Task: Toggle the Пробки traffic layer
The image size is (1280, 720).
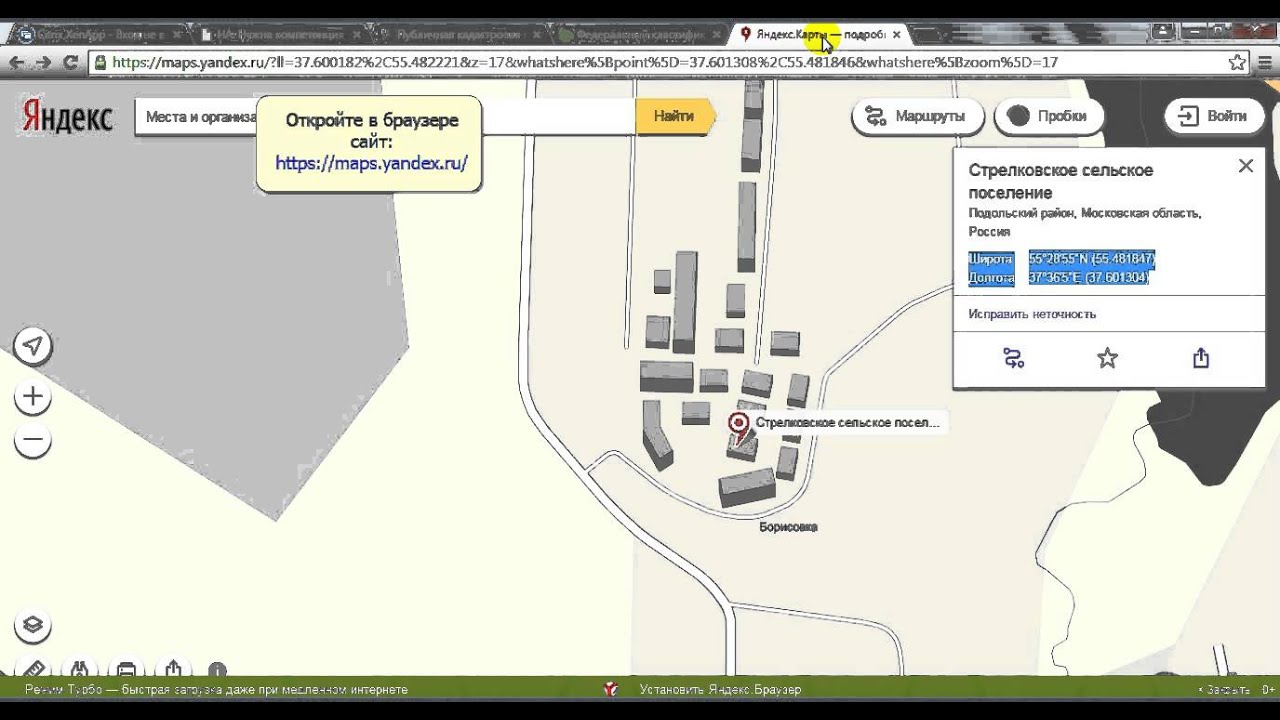Action: click(1048, 116)
